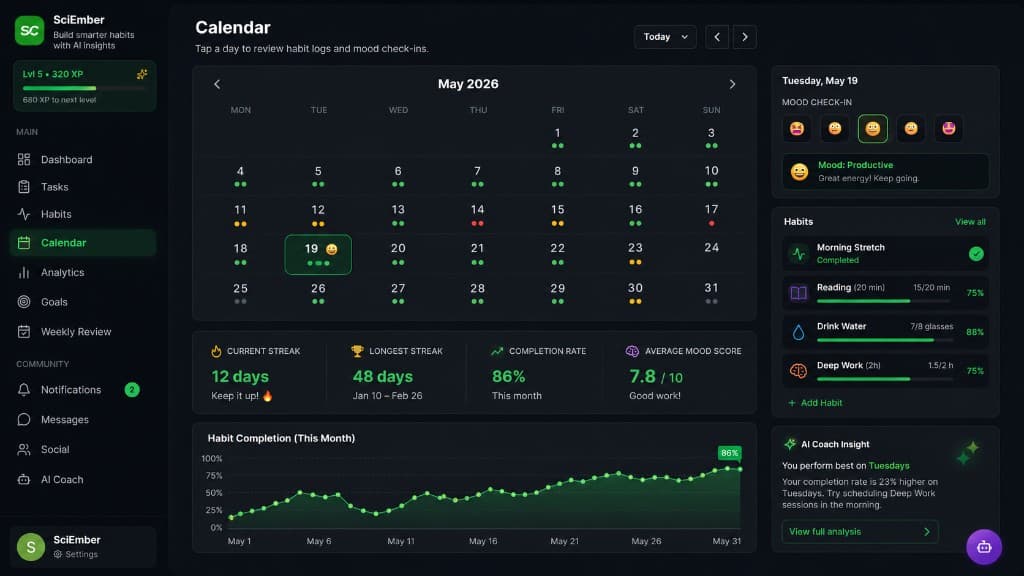1024x576 pixels.
Task: Click the Tuesdays link in insight
Action: 889,466
